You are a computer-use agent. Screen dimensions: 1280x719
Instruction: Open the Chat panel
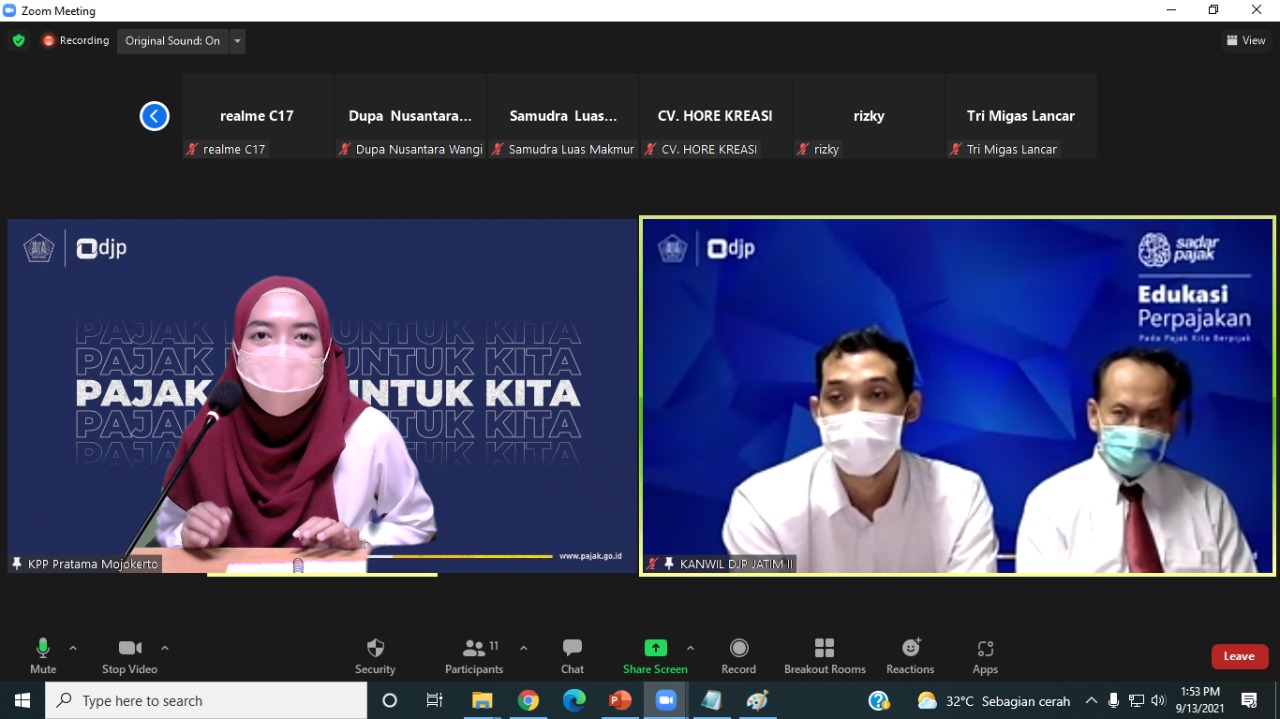pos(572,648)
